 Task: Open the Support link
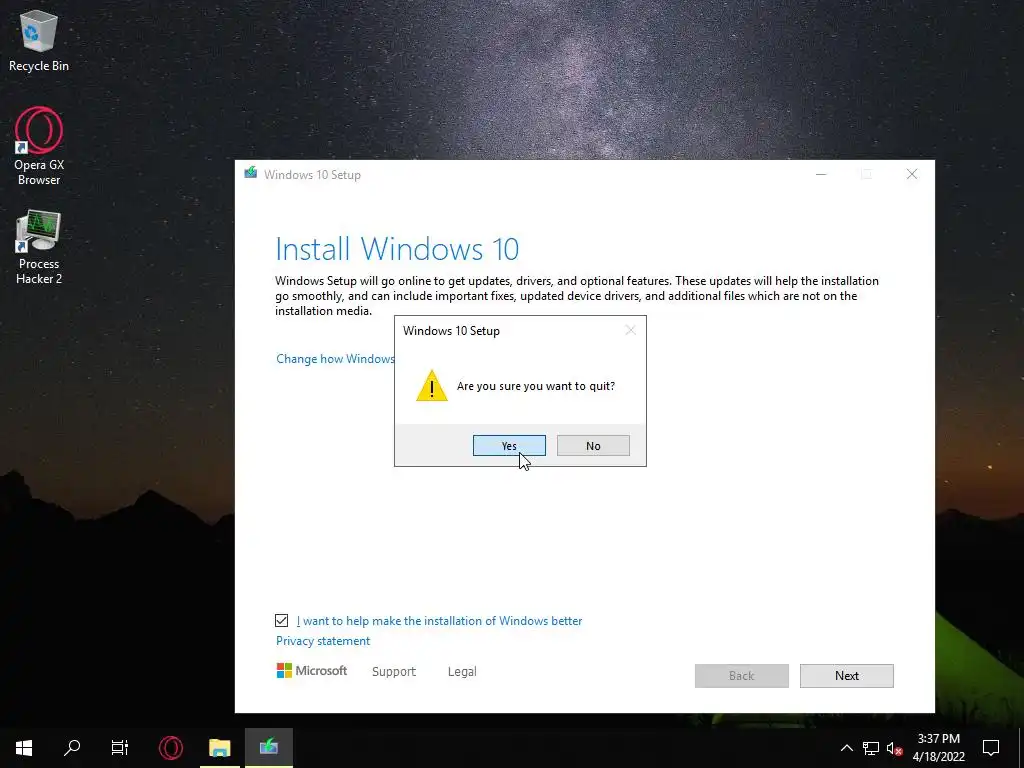point(394,671)
